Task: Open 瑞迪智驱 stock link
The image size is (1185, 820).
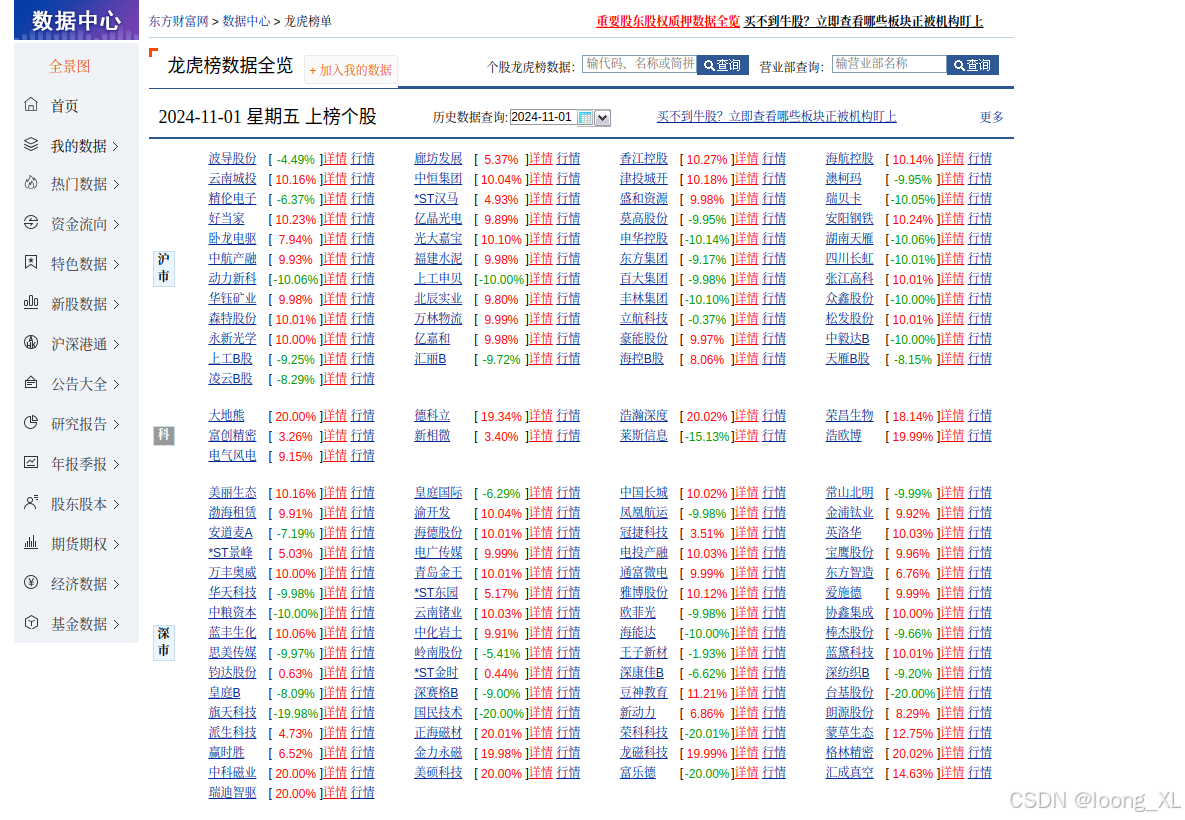Action: click(233, 793)
